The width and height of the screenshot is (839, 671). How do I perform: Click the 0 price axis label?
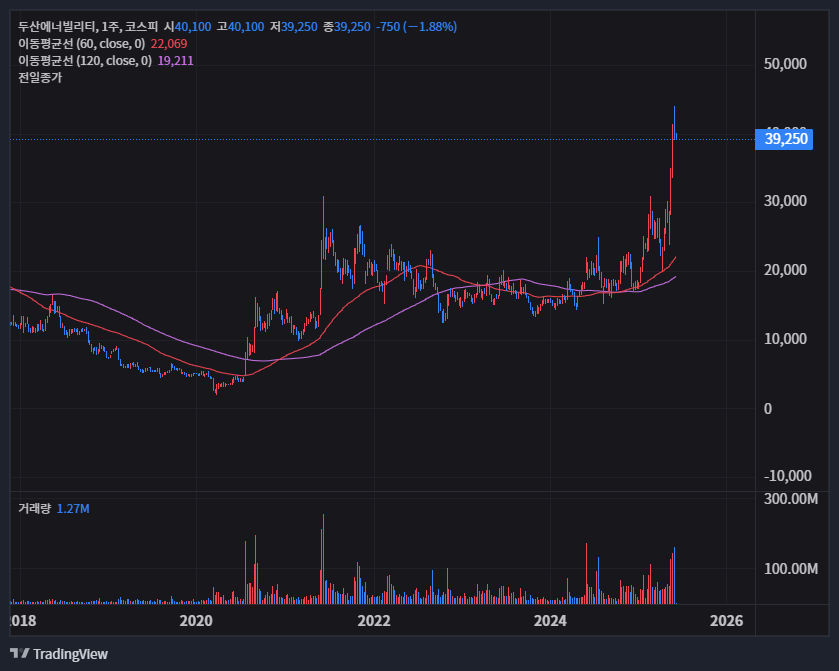tap(768, 409)
